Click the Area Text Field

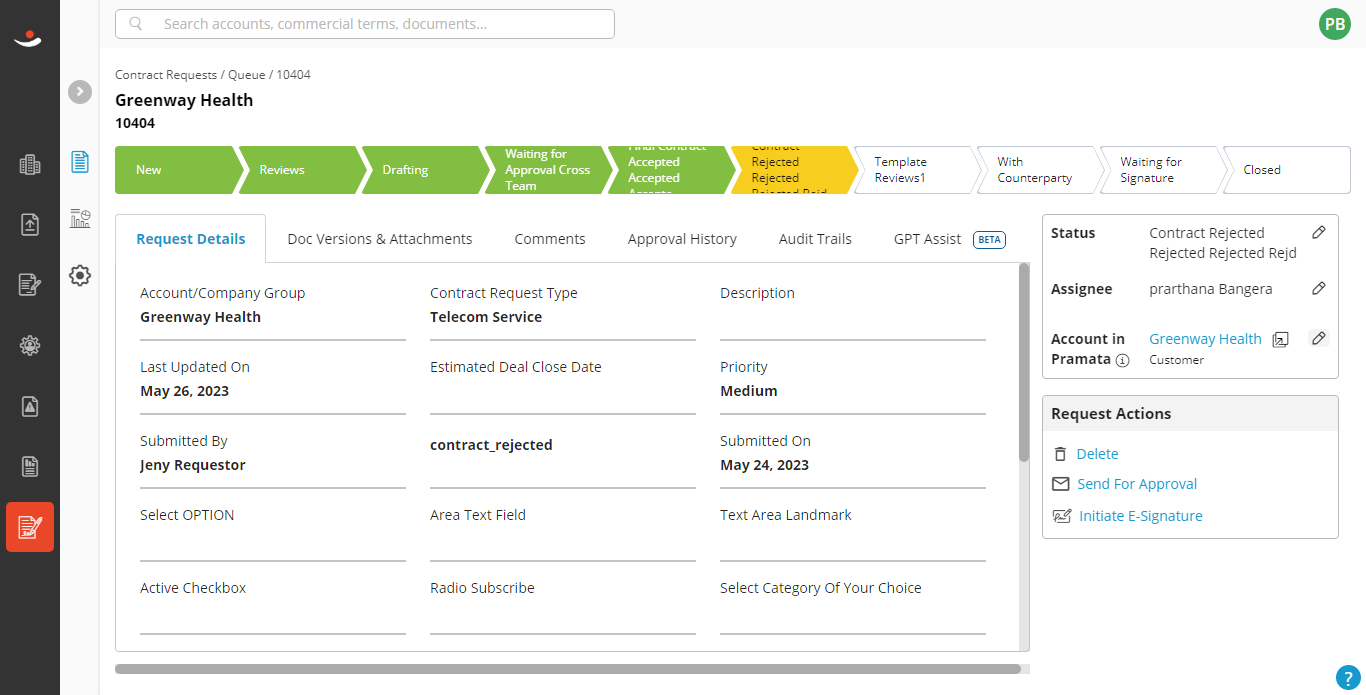coord(563,533)
